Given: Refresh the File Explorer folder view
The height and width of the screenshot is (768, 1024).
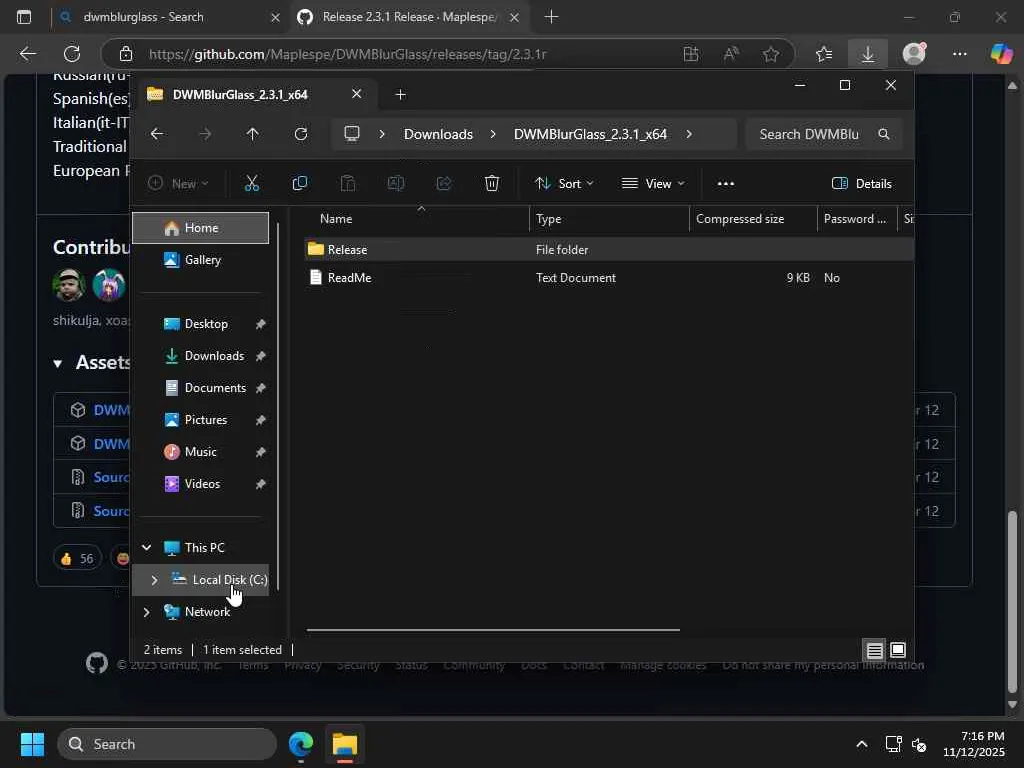Looking at the screenshot, I should tap(300, 134).
